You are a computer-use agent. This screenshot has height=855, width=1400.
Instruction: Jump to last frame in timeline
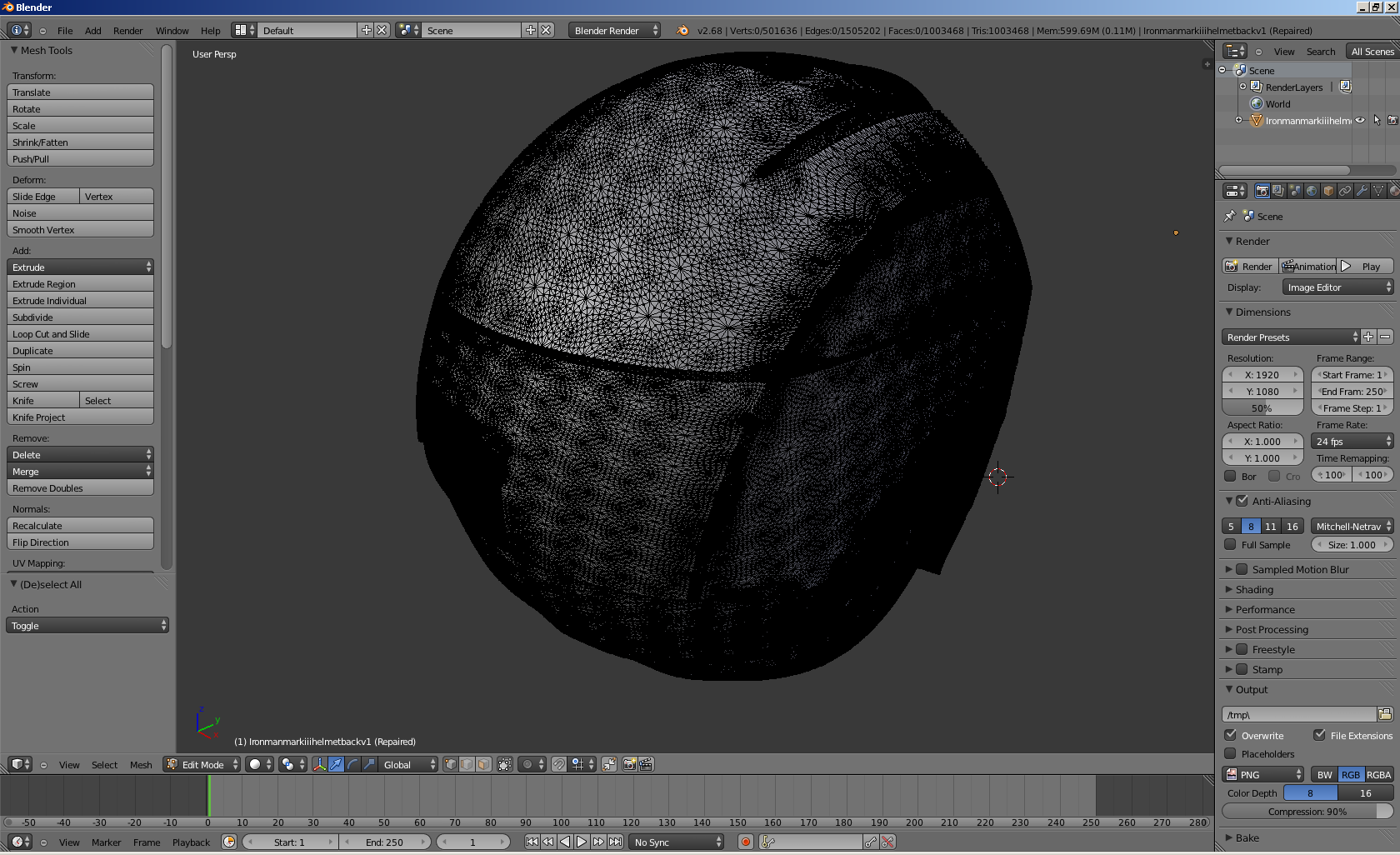(x=615, y=842)
